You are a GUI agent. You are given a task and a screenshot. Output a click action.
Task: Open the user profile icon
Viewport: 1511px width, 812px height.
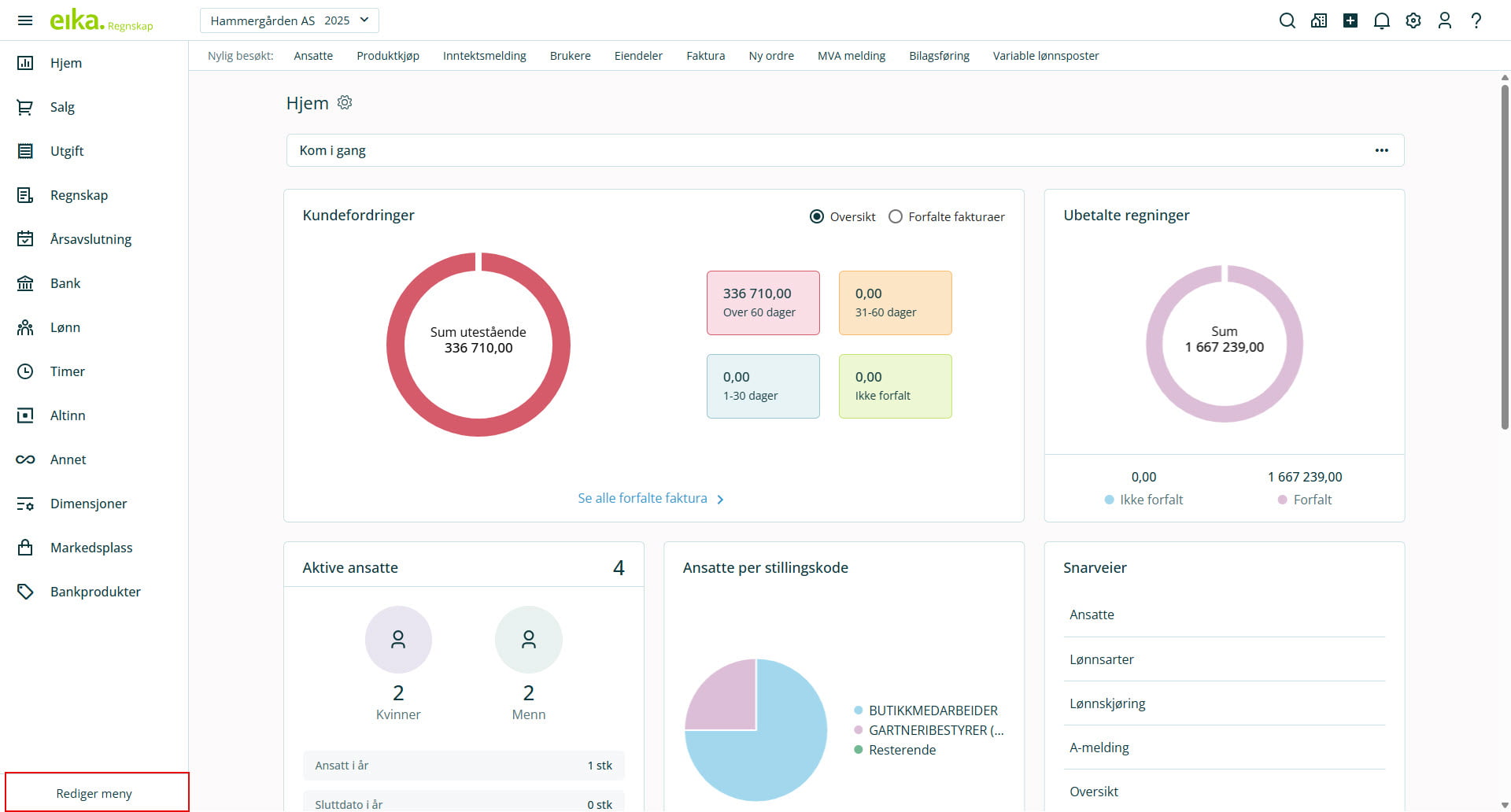click(1444, 20)
